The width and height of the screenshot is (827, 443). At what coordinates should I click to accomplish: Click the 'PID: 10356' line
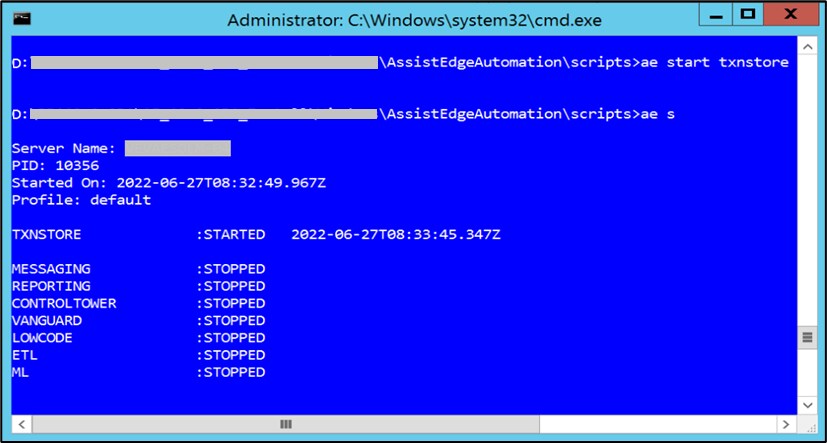(x=55, y=166)
